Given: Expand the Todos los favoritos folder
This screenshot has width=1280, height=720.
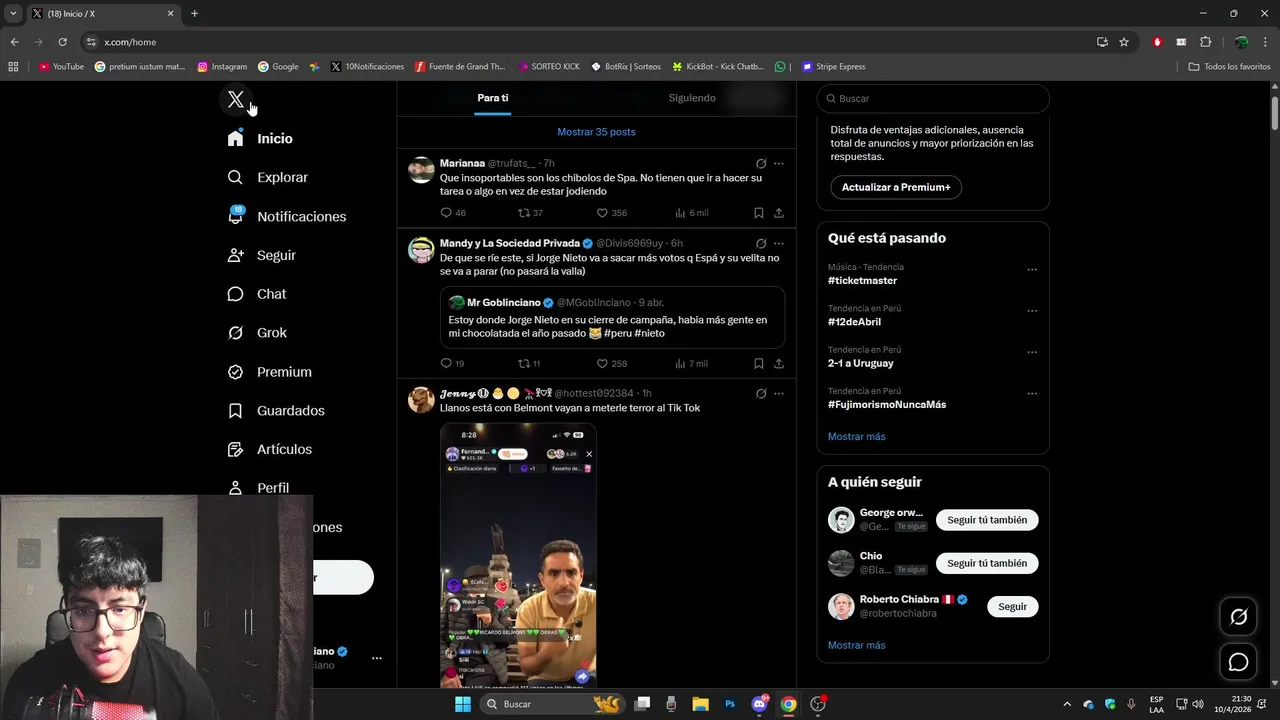Looking at the screenshot, I should pyautogui.click(x=1229, y=67).
